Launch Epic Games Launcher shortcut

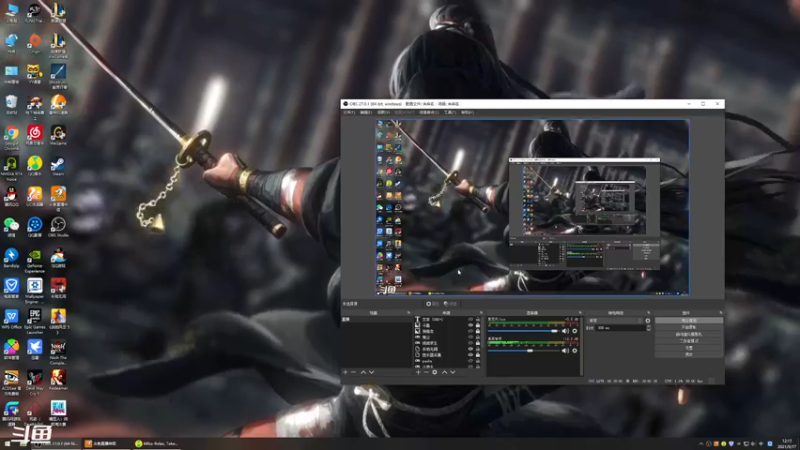click(x=35, y=322)
